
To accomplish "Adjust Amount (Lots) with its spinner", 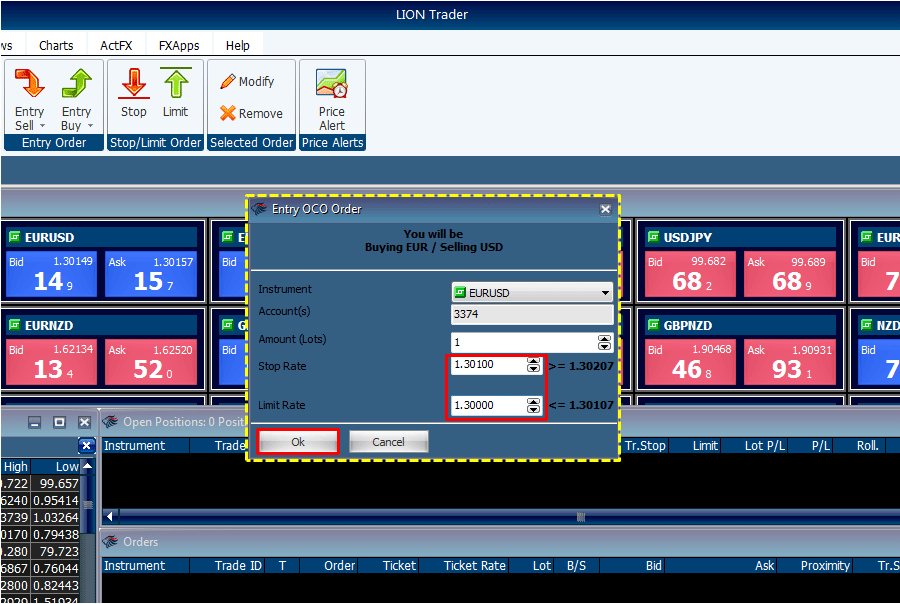I will pyautogui.click(x=604, y=343).
